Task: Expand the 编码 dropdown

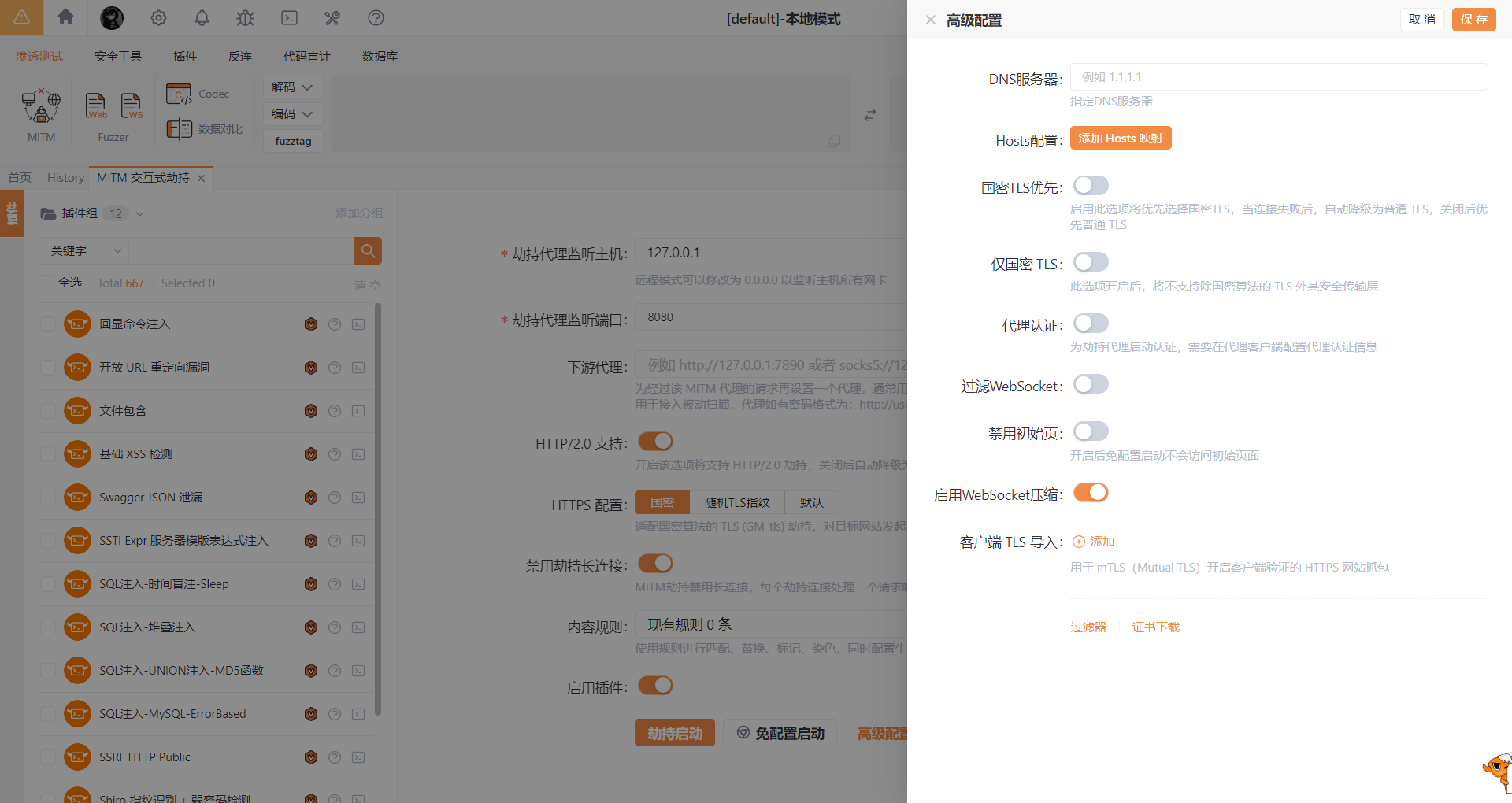Action: pyautogui.click(x=292, y=114)
